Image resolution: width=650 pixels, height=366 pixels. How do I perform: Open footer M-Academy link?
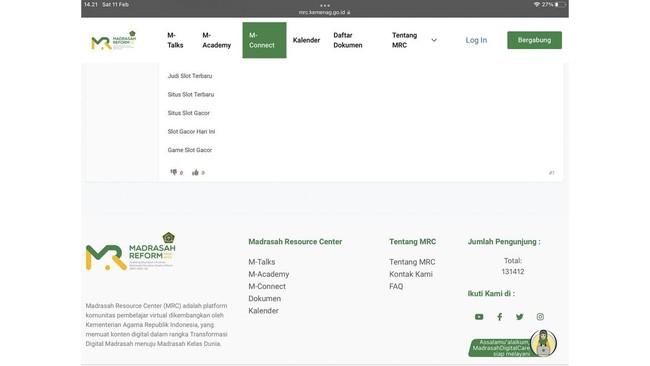(x=269, y=274)
